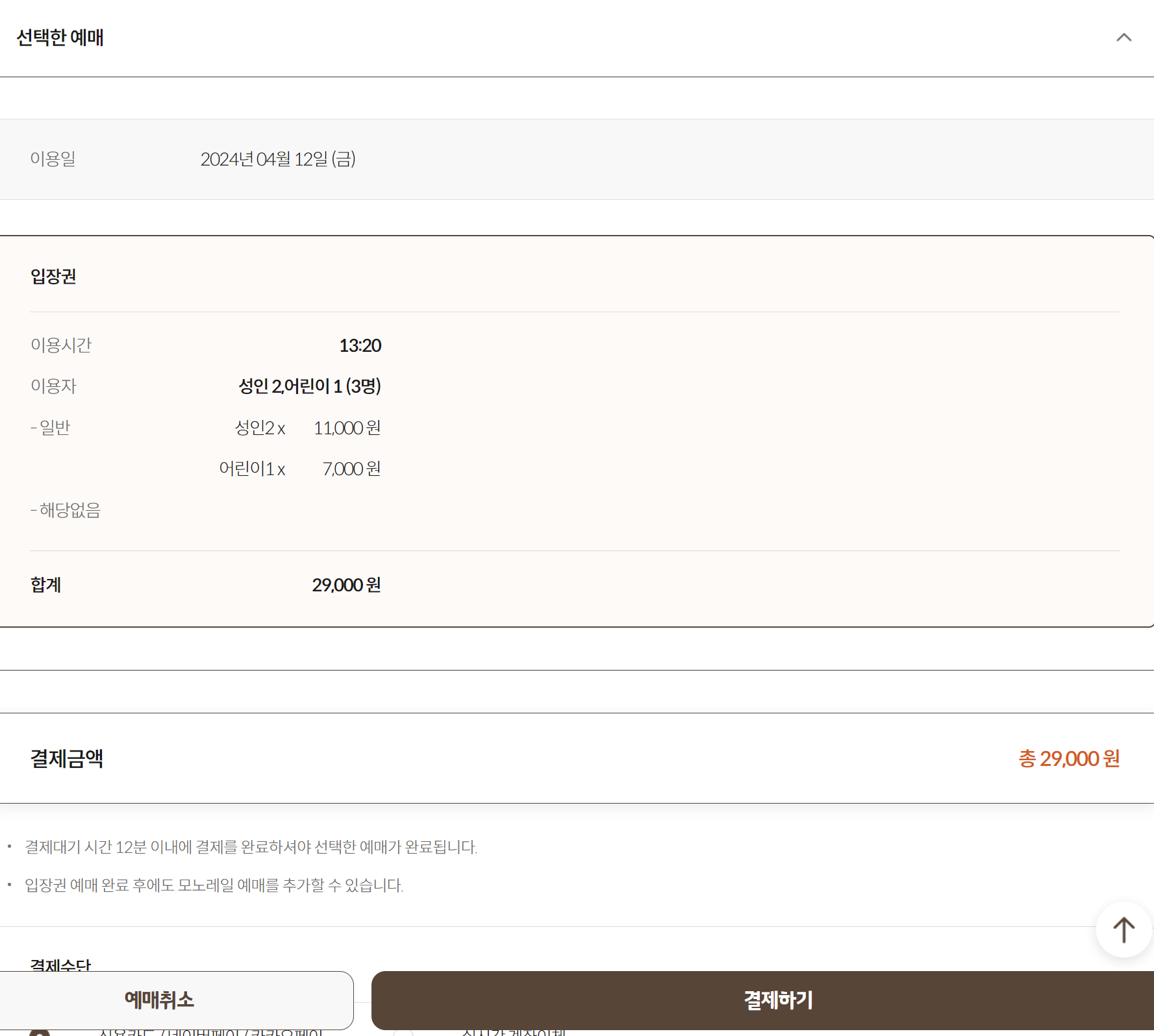Image resolution: width=1154 pixels, height=1036 pixels.
Task: Click the scroll-to-top arrow button
Action: (1123, 930)
